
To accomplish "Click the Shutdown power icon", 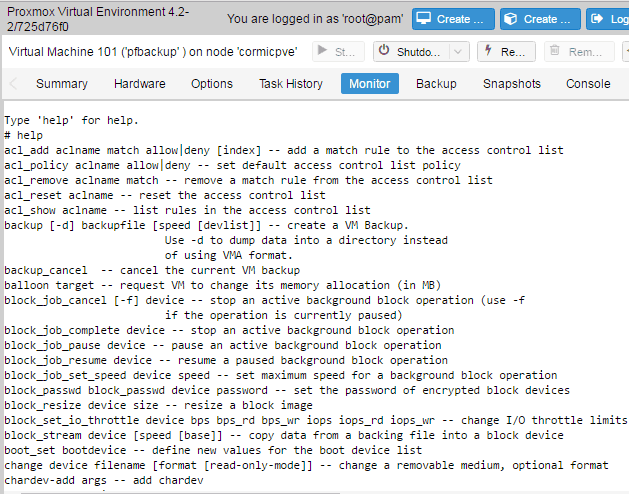I will 384,51.
